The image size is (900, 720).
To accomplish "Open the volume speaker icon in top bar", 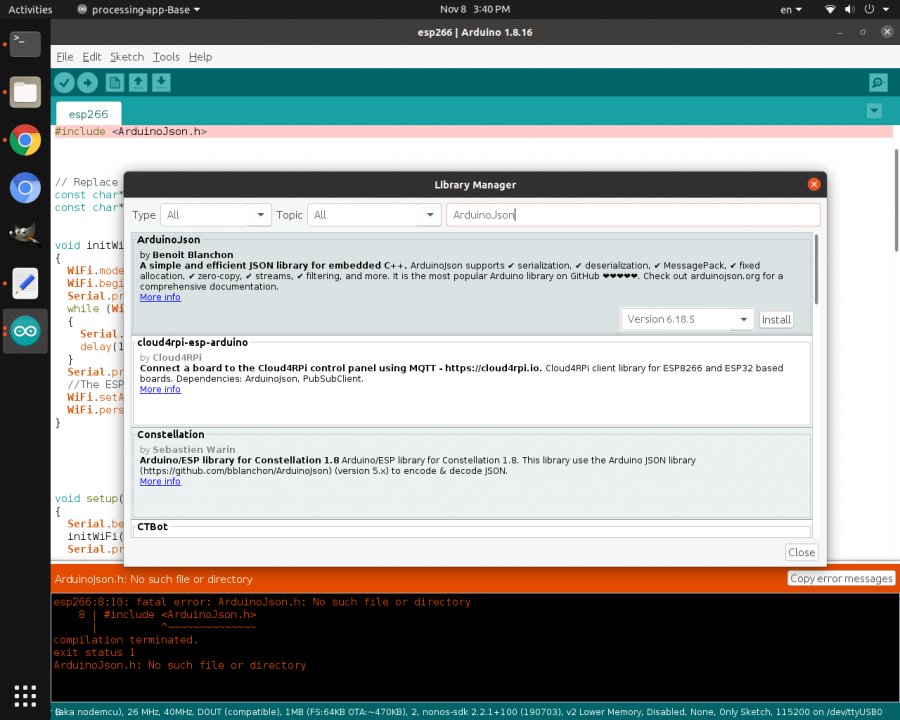I will 849,9.
